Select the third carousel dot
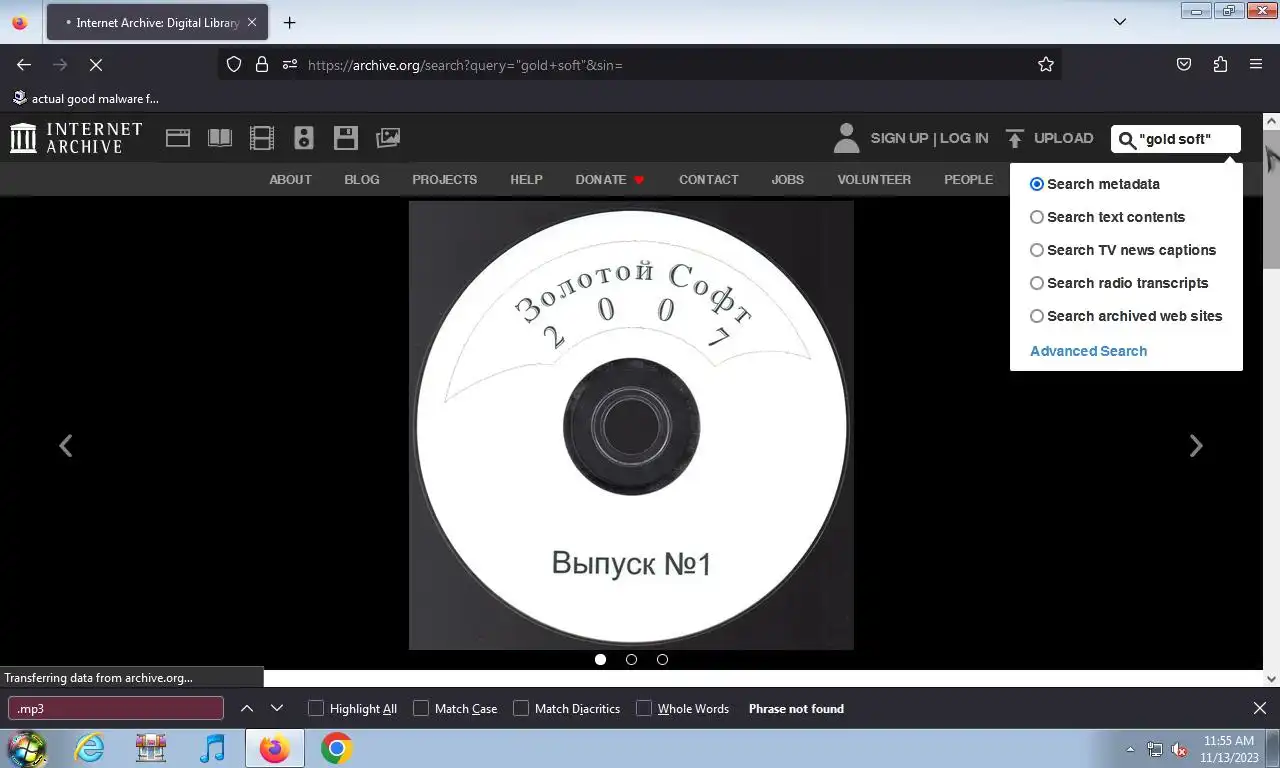Viewport: 1280px width, 768px height. 662,659
